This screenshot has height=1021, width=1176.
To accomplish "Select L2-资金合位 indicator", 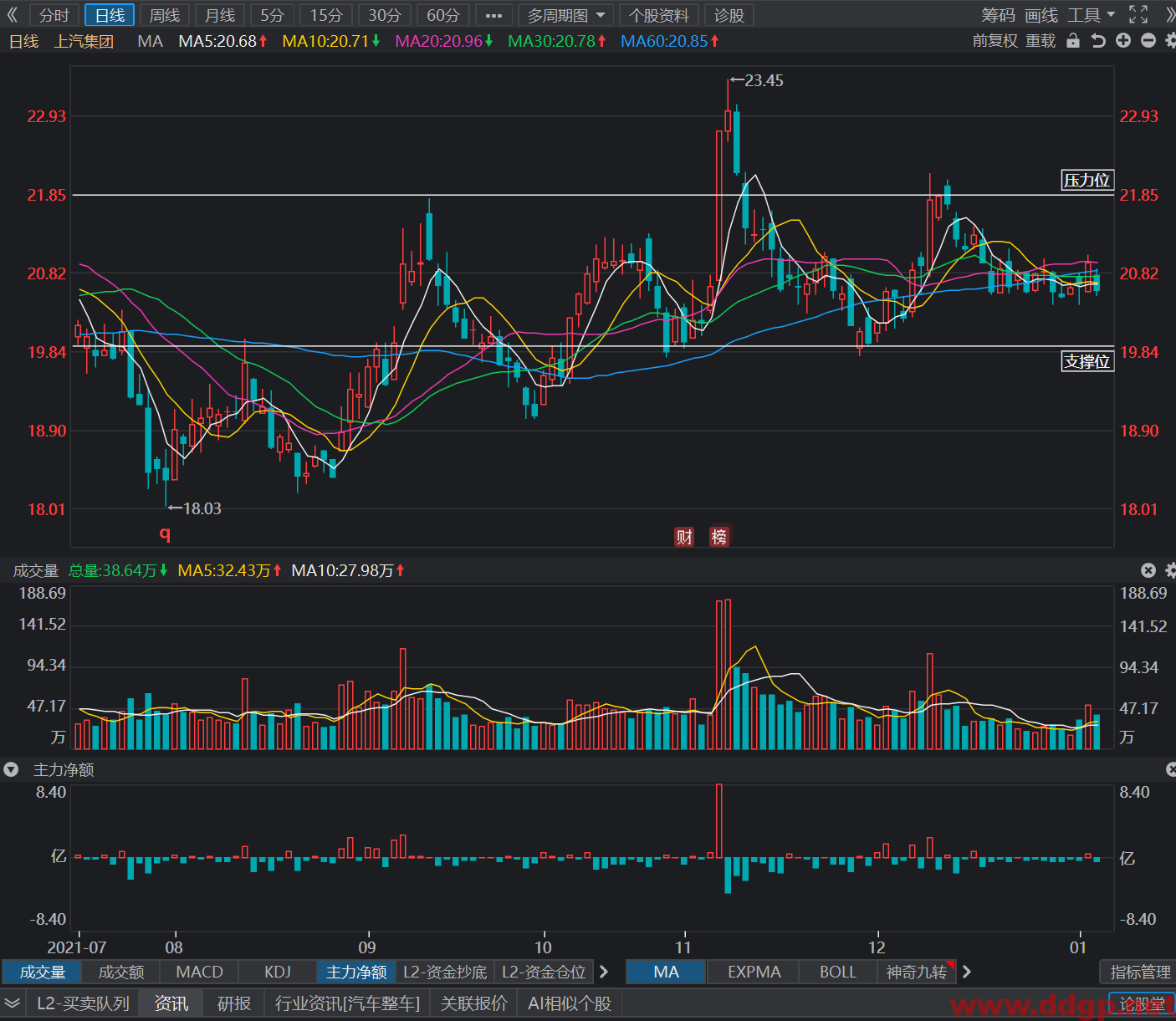I will [544, 972].
